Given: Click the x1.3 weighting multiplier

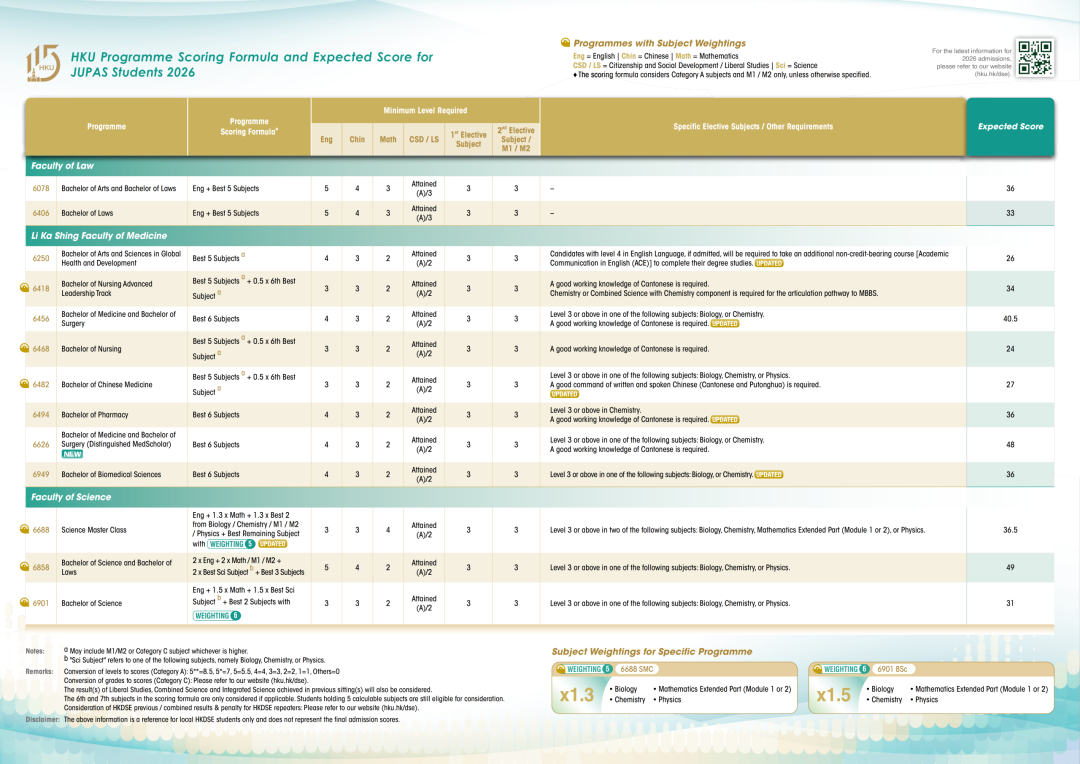Looking at the screenshot, I should point(577,694).
